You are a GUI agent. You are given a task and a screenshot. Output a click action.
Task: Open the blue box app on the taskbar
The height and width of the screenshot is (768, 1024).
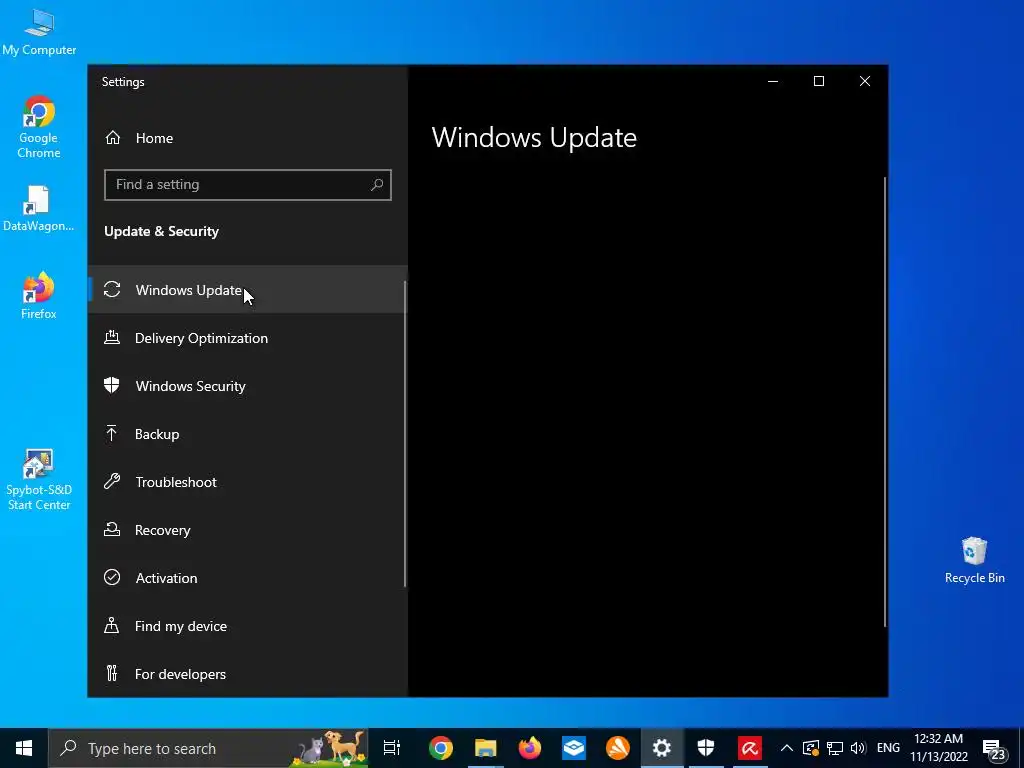point(573,748)
